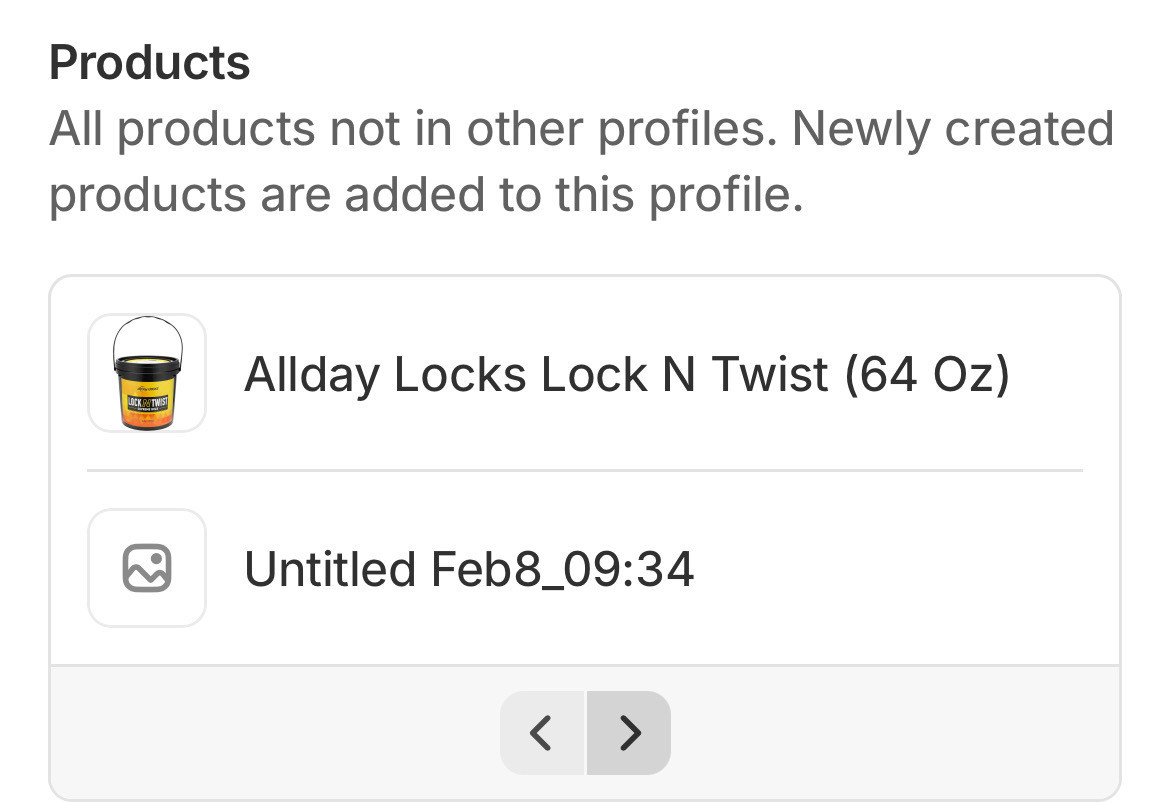
Task: Click the 'Feb8_09:34' part of the untitled name
Action: click(562, 569)
